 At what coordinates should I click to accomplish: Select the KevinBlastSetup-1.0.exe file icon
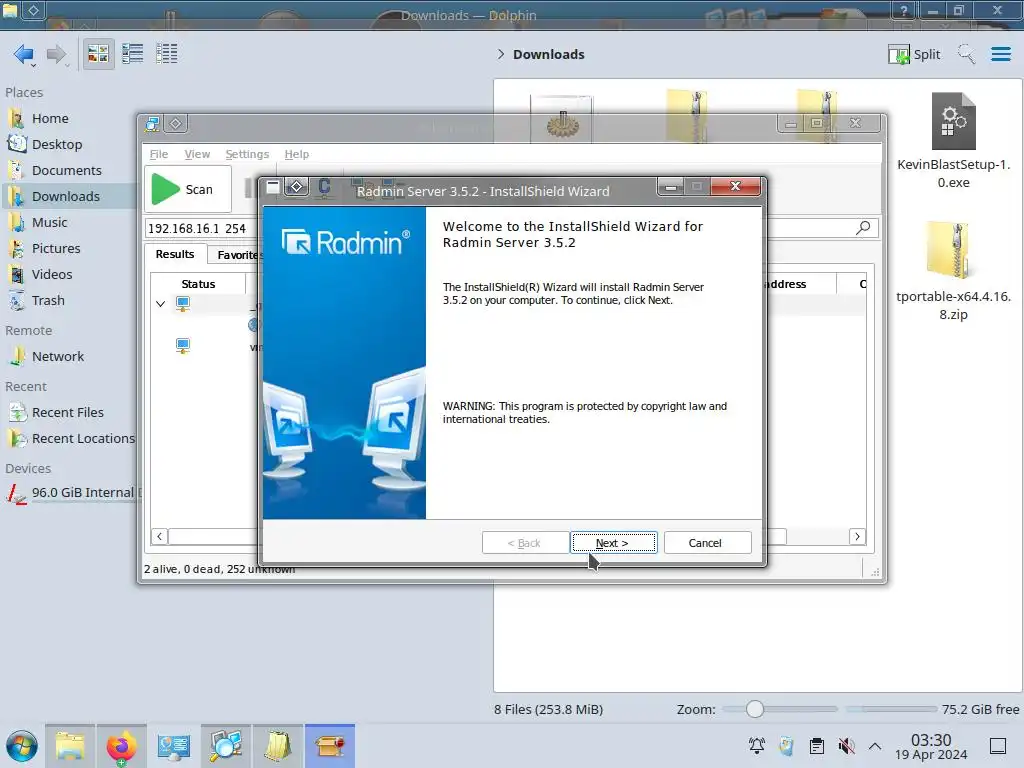coord(953,121)
